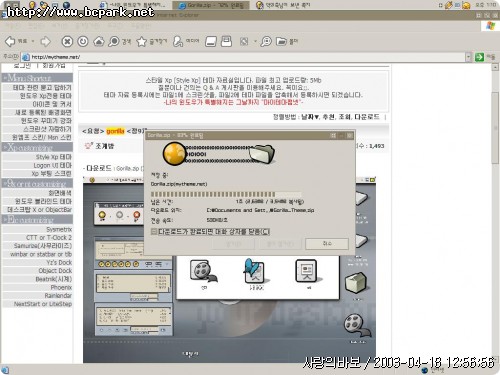Switch to first Internet Explorer taskbar item
Screen dimensions: 500x375
[x=133, y=5]
